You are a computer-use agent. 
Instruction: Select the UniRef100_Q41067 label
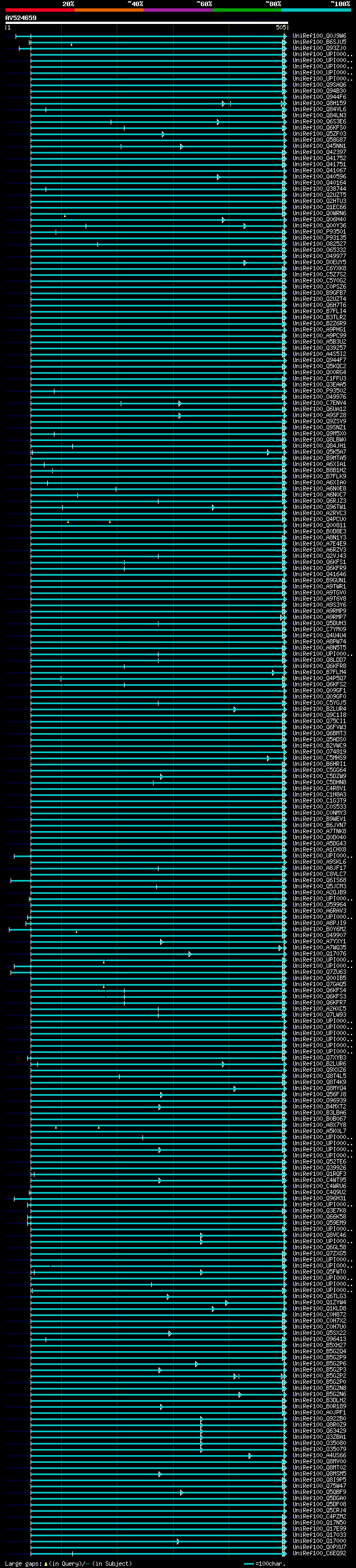point(319,170)
